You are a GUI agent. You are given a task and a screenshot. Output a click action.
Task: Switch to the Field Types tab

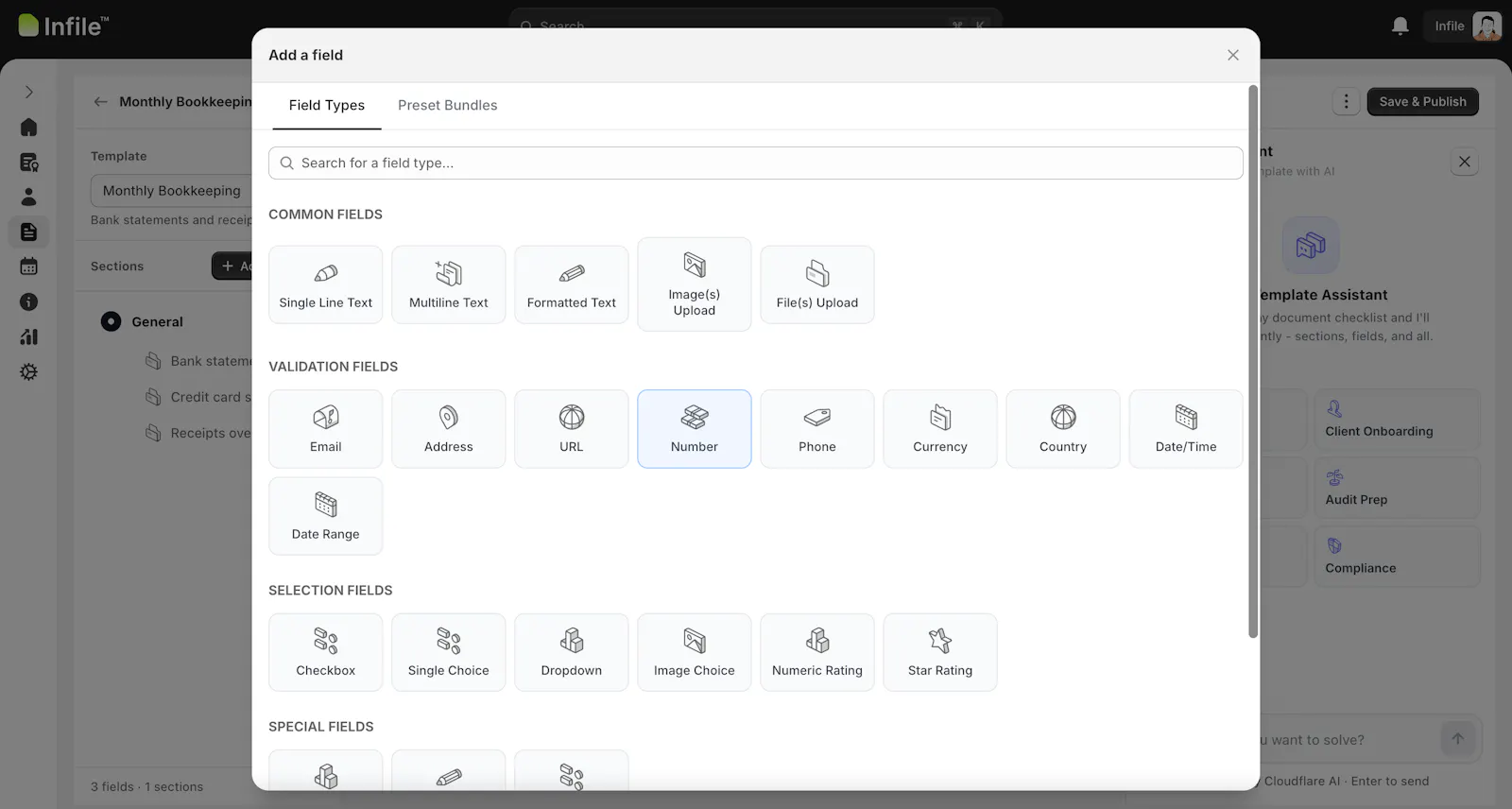[x=326, y=105]
